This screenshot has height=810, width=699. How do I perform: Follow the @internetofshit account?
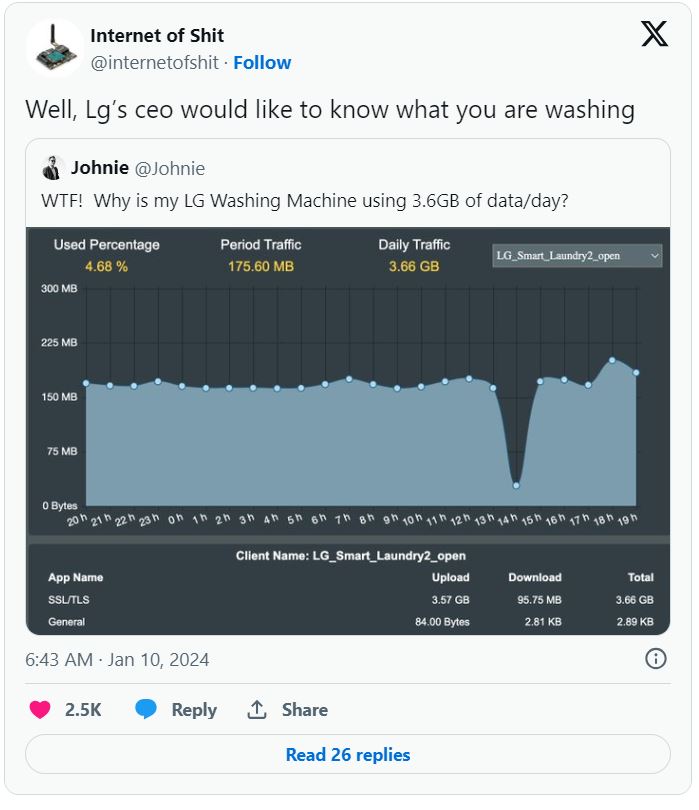262,63
